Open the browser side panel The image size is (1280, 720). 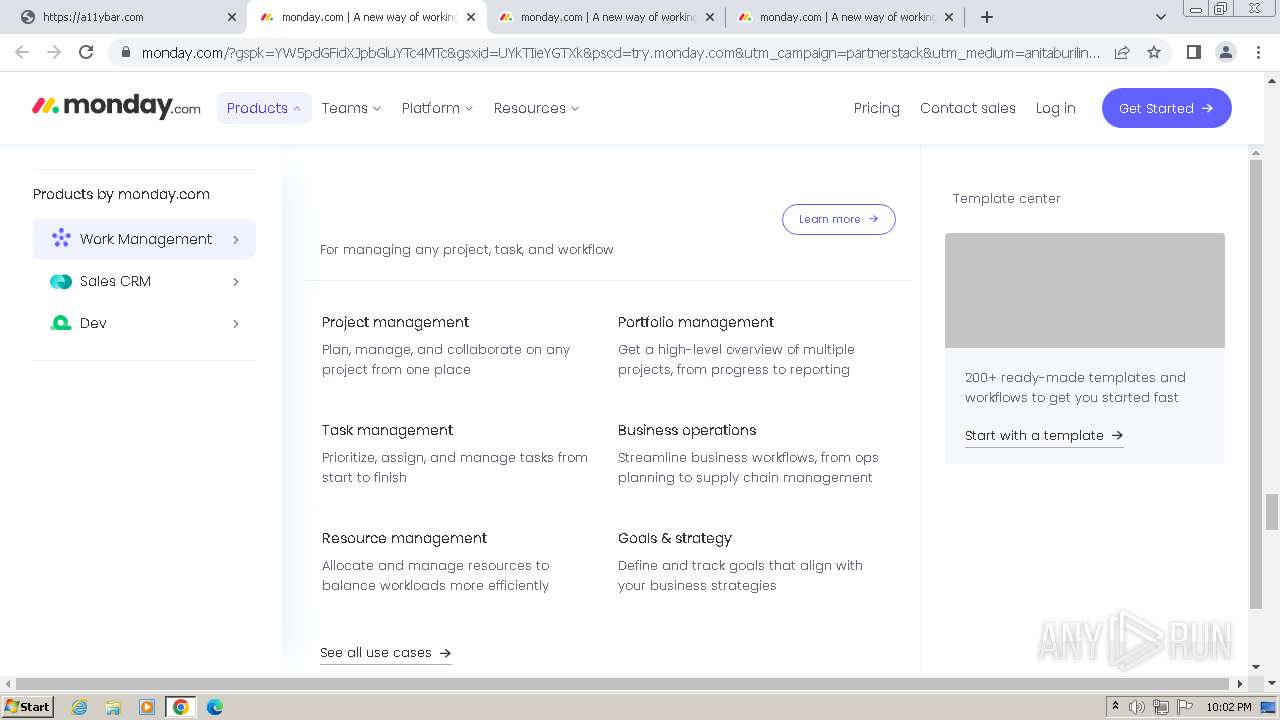click(x=1193, y=52)
